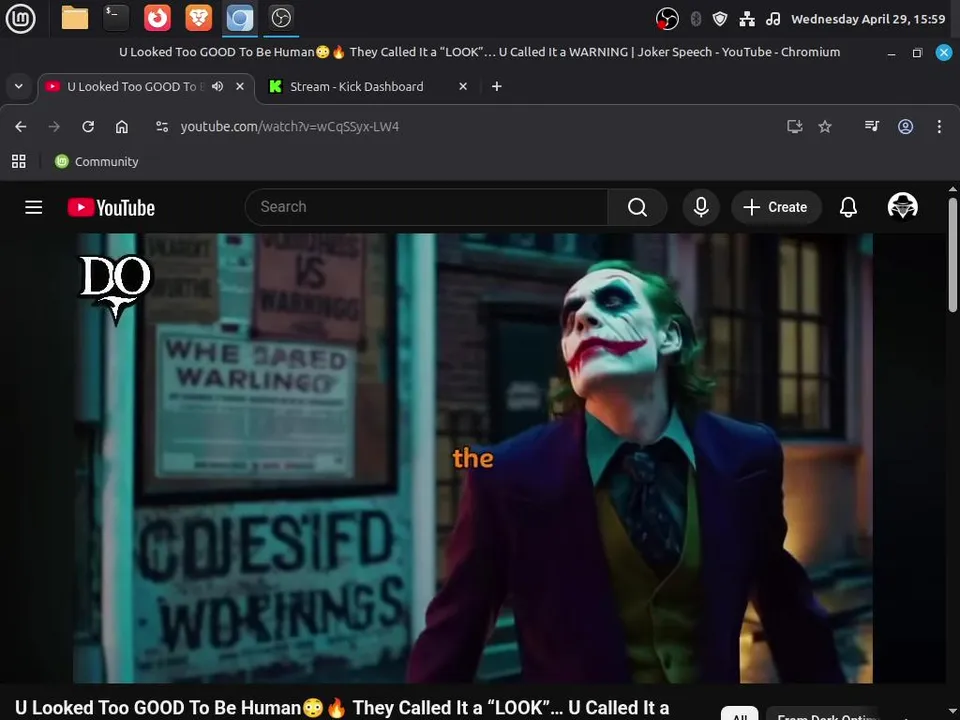Screen dimensions: 960x720
Task: Submit search with the magnifier button
Action: coord(637,207)
